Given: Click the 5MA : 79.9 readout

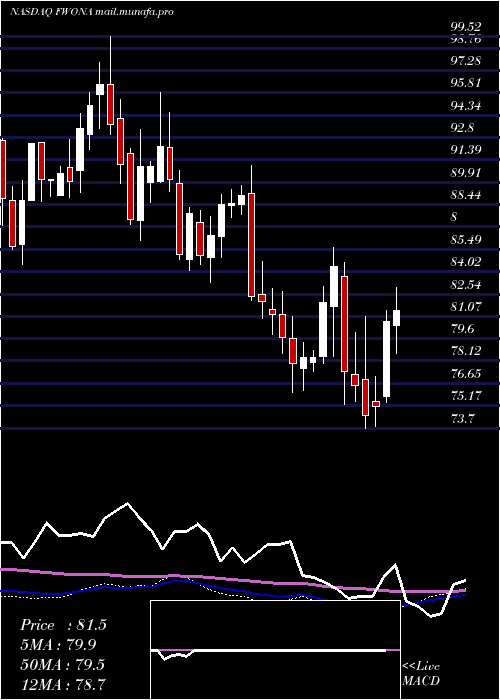Looking at the screenshot, I should (x=58, y=645).
